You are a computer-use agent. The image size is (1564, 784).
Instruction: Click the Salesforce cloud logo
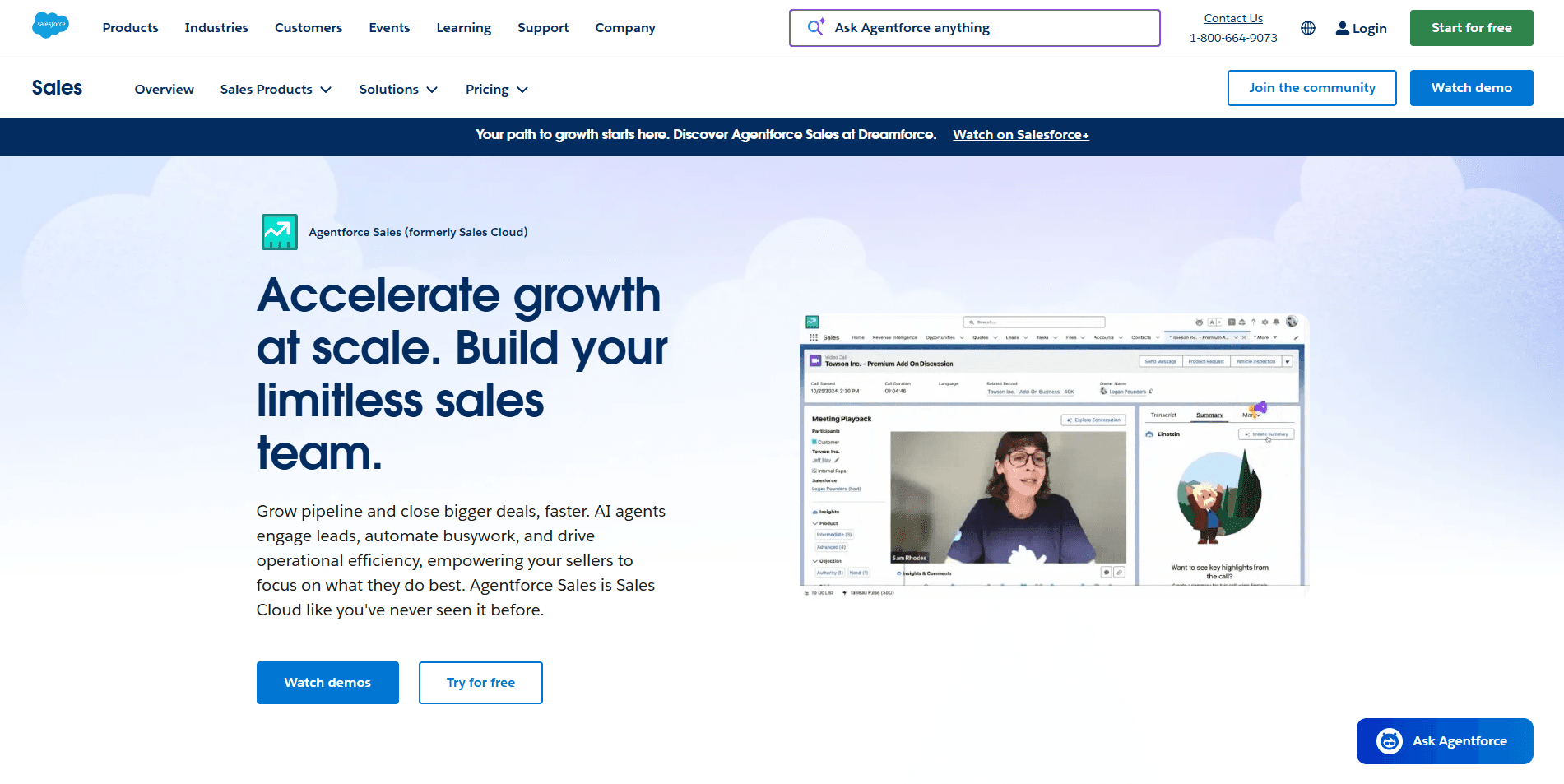tap(50, 26)
